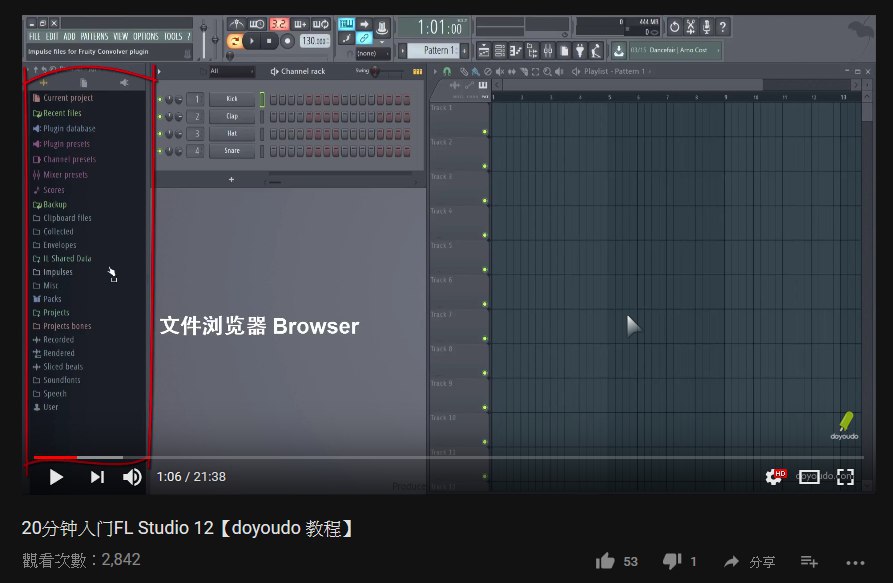Click the FL Studio stop button
893x583 pixels.
(270, 41)
